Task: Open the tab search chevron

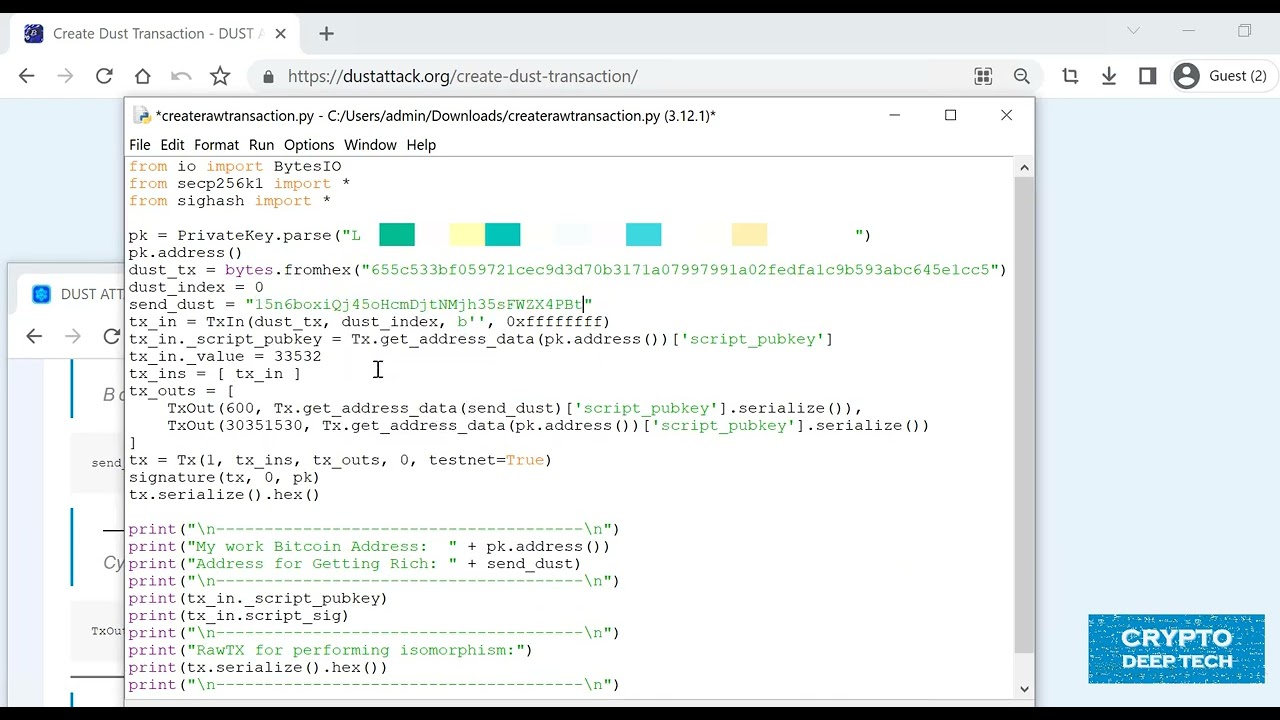Action: pyautogui.click(x=1133, y=31)
